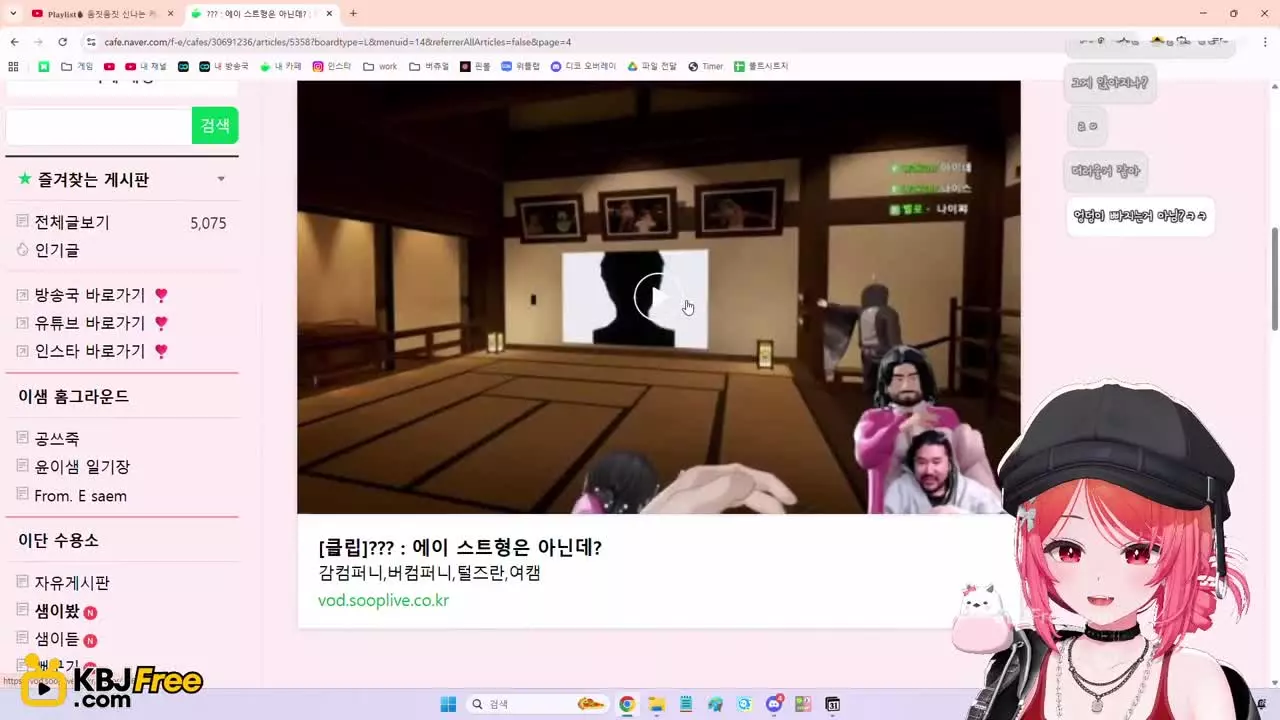The width and height of the screenshot is (1280, 720).
Task: Click the 이단 수용소 section heading
Action: 58,540
